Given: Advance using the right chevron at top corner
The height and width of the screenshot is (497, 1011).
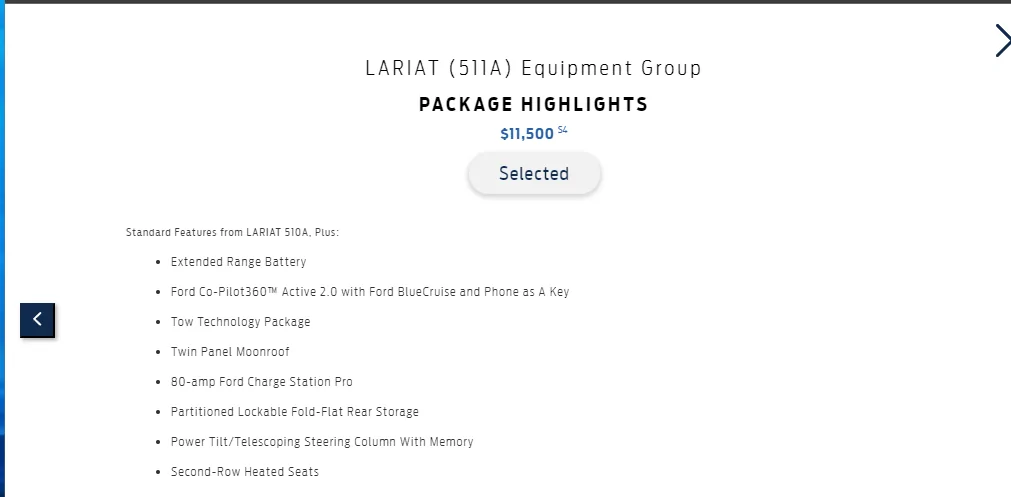Looking at the screenshot, I should 1003,41.
